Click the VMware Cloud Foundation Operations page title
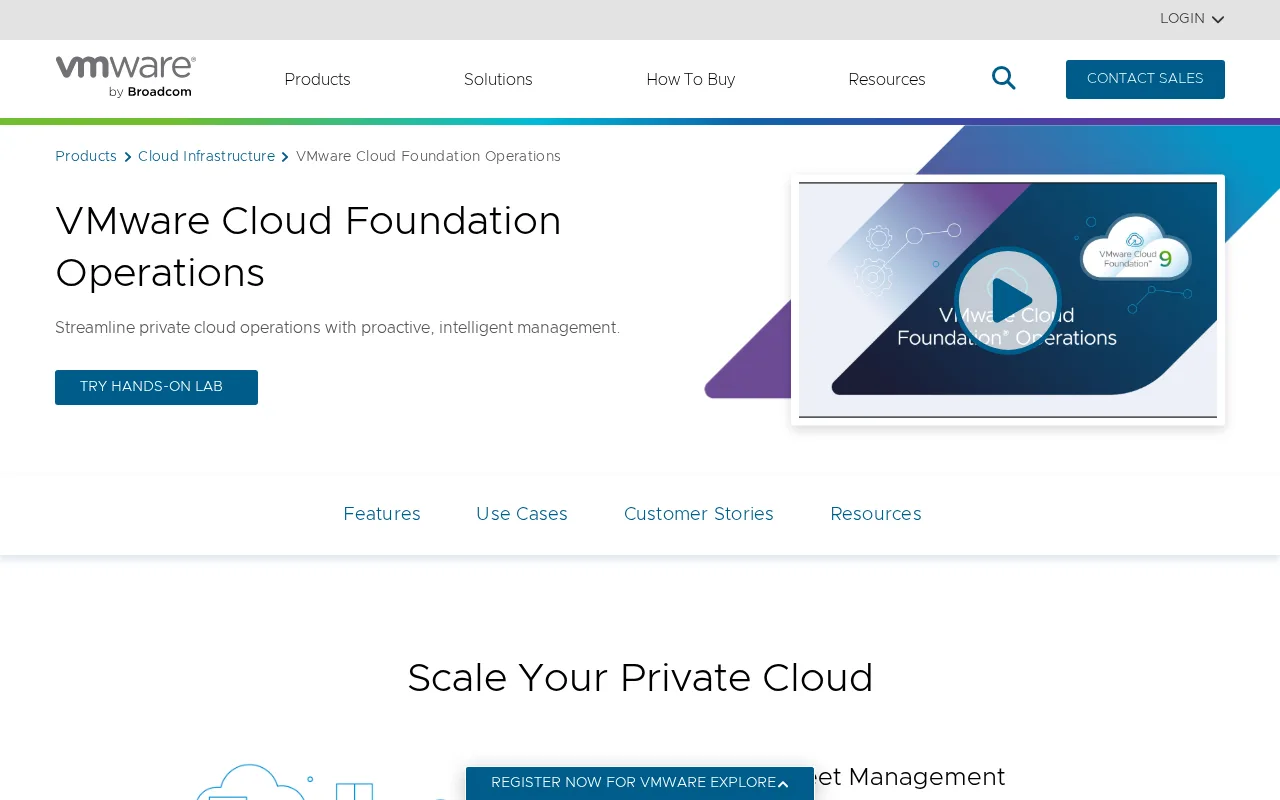The width and height of the screenshot is (1280, 800). [308, 247]
